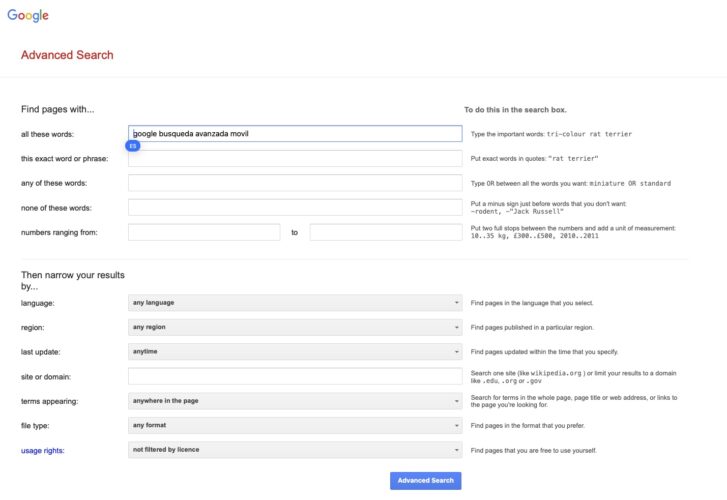This screenshot has height=500, width=727.
Task: Click the none of these words field
Action: point(295,207)
